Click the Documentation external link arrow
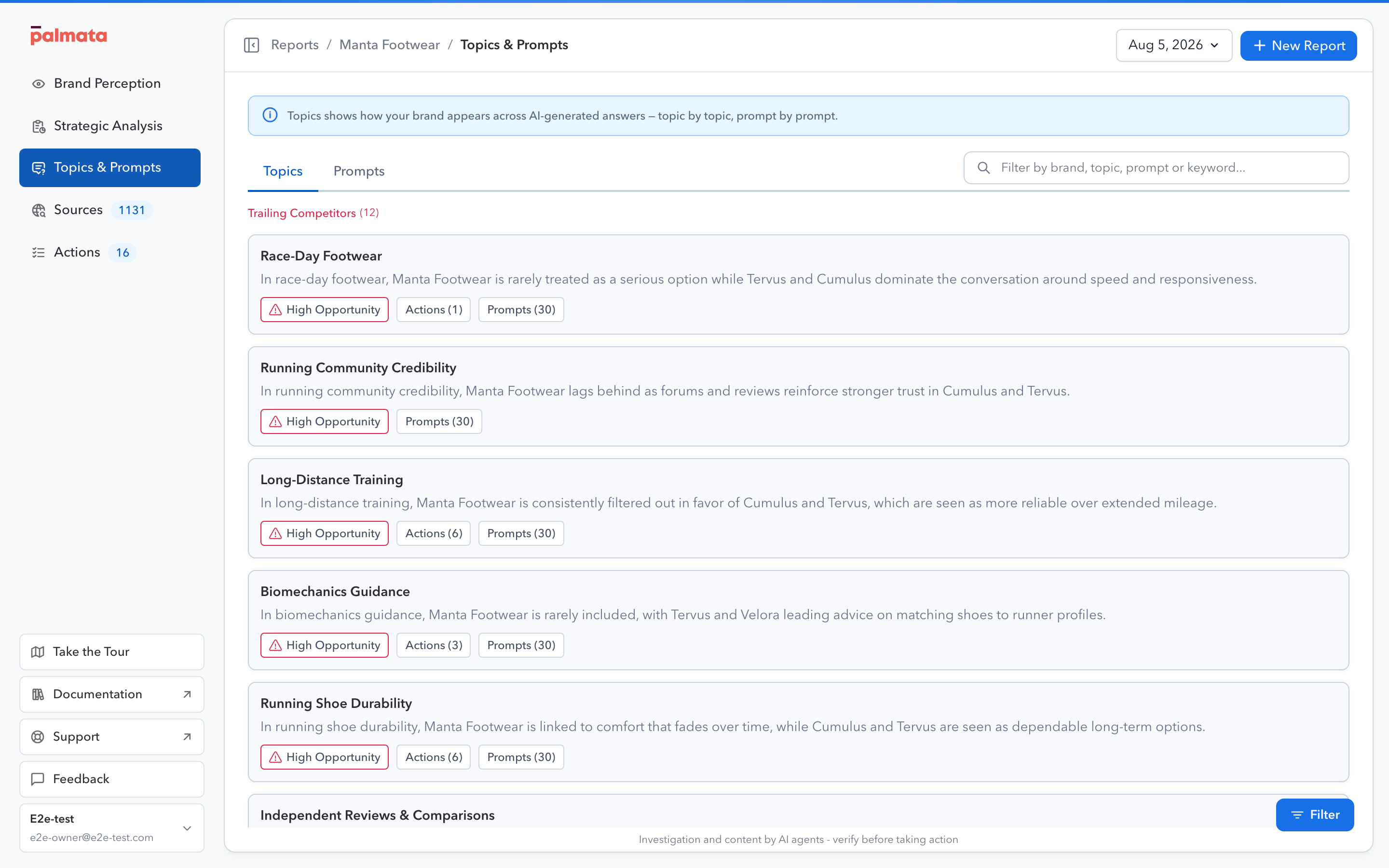Image resolution: width=1389 pixels, height=868 pixels. tap(187, 694)
